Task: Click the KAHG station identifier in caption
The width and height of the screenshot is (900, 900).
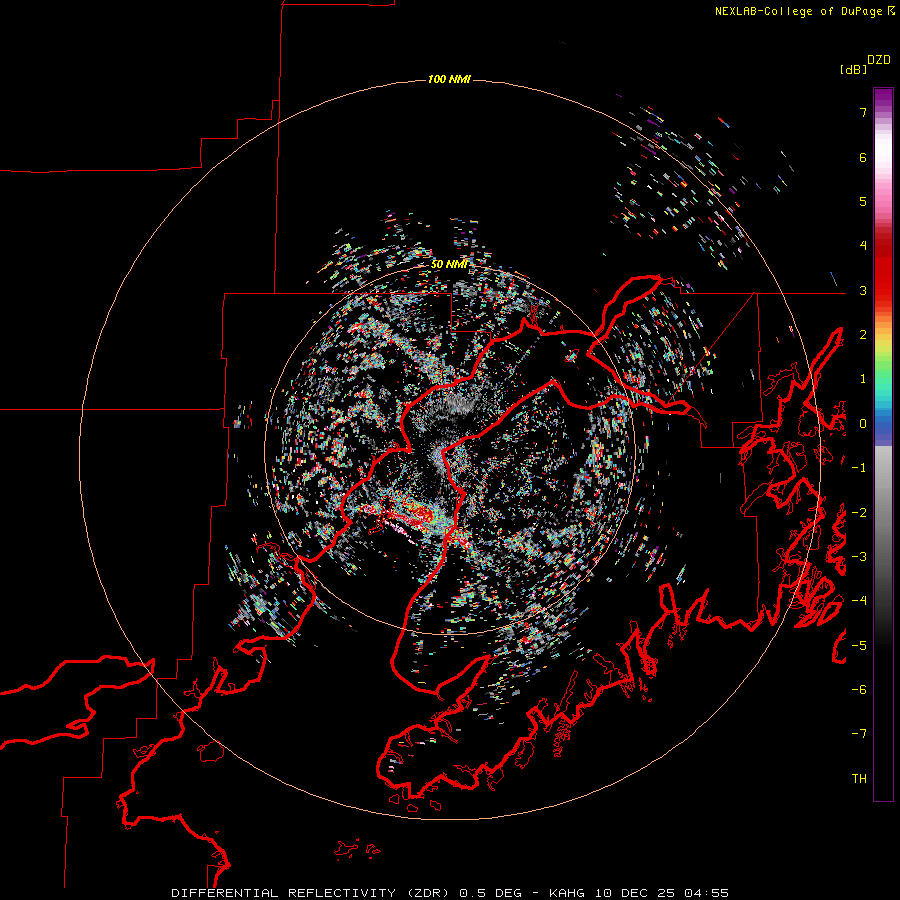Action: (567, 893)
